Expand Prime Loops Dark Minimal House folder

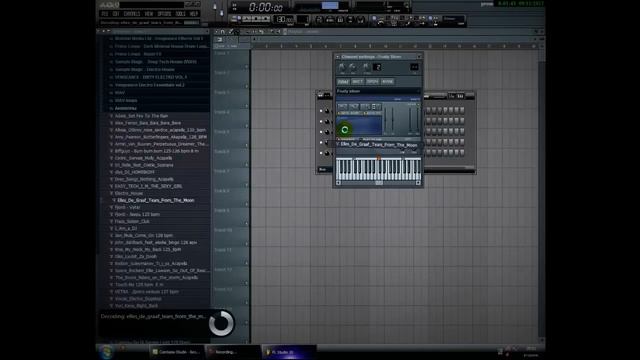pyautogui.click(x=162, y=46)
